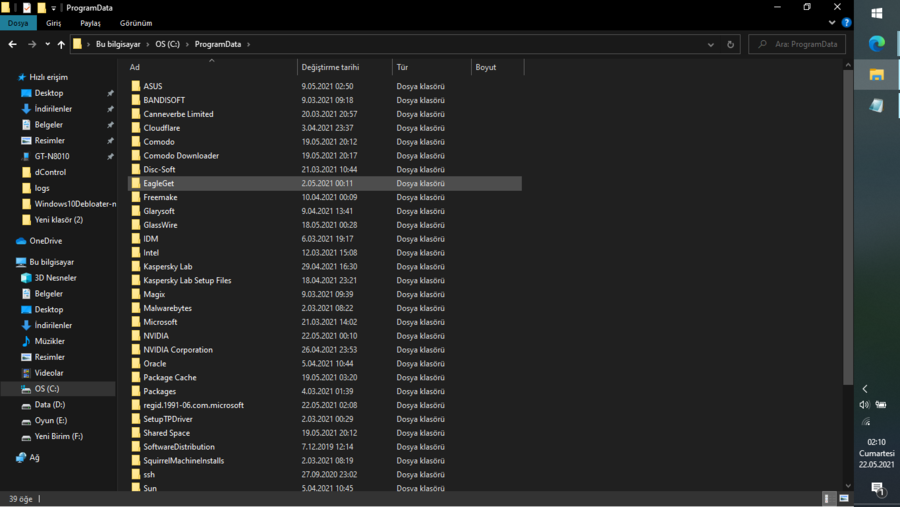The width and height of the screenshot is (900, 507).
Task: Open notification center icon
Action: point(876,489)
